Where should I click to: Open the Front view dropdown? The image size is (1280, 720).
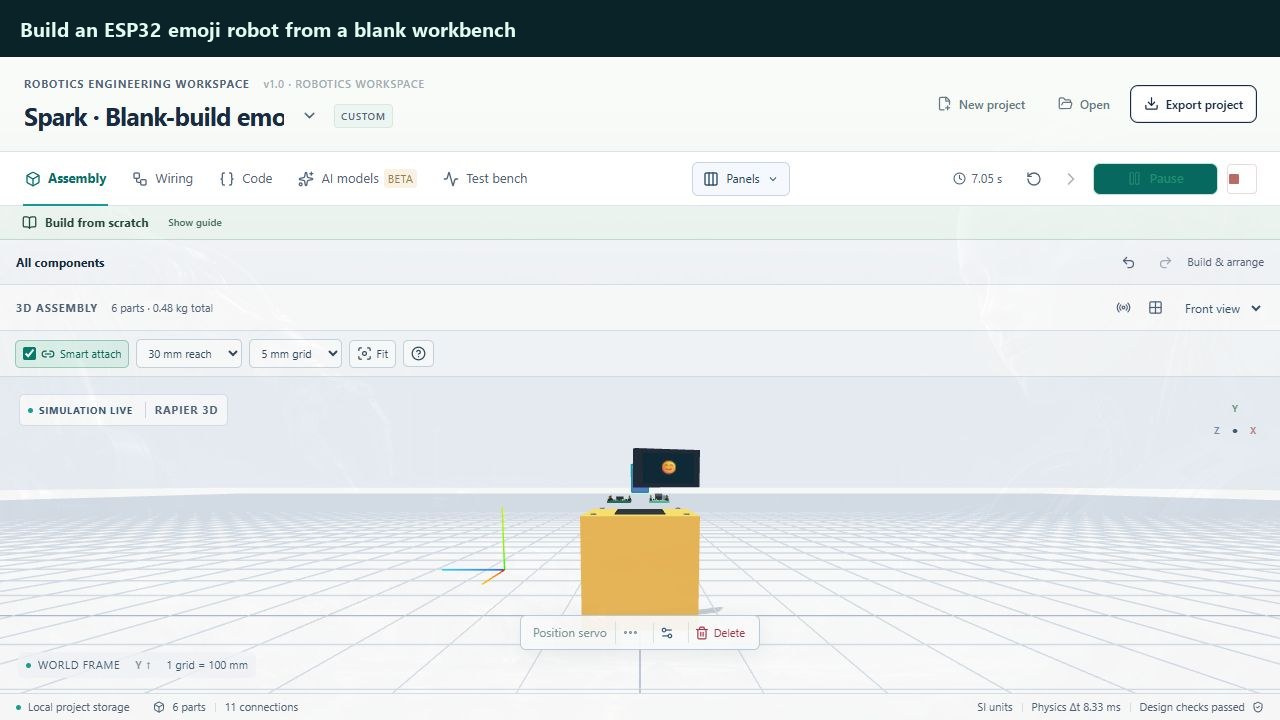1222,308
